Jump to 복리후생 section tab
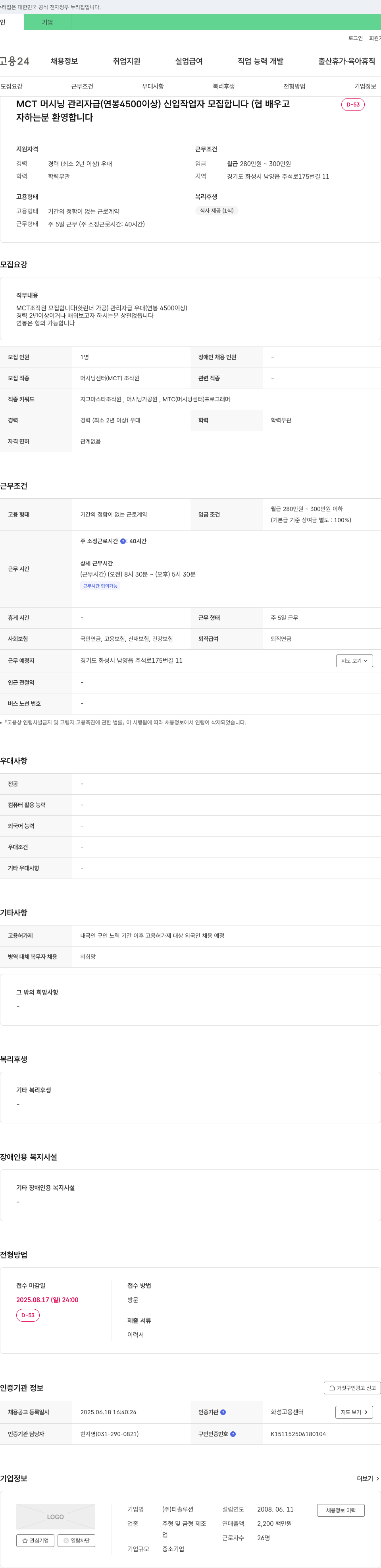This screenshot has height=1568, width=381. point(223,87)
